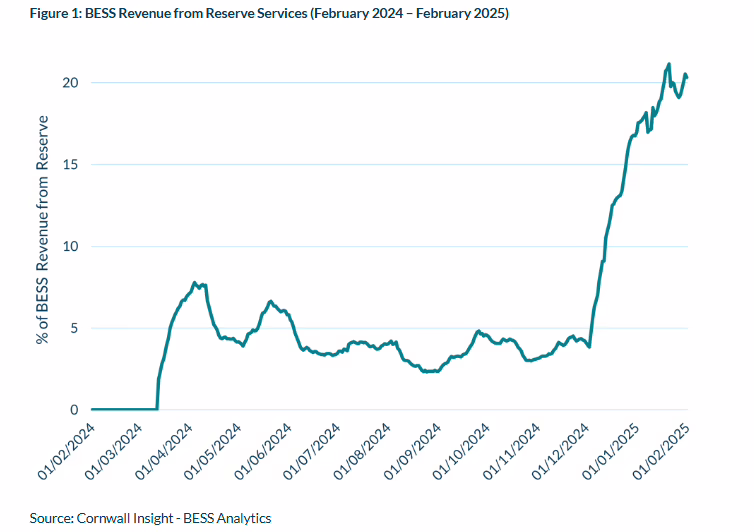This screenshot has width=754, height=532.
Task: Click the Cornwall Insight source text
Action: pos(150,518)
